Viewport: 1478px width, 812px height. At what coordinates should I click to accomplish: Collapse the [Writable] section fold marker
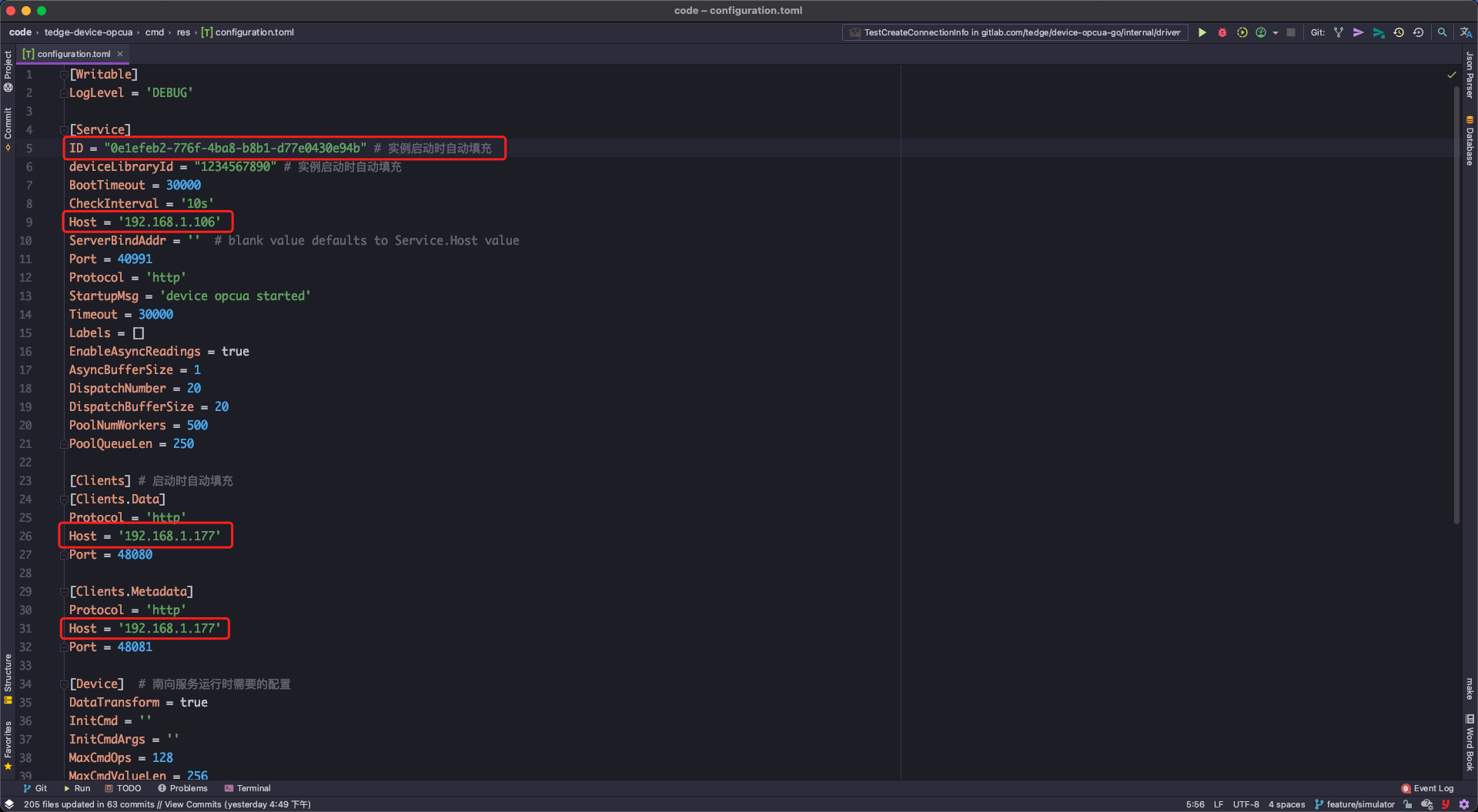[64, 75]
